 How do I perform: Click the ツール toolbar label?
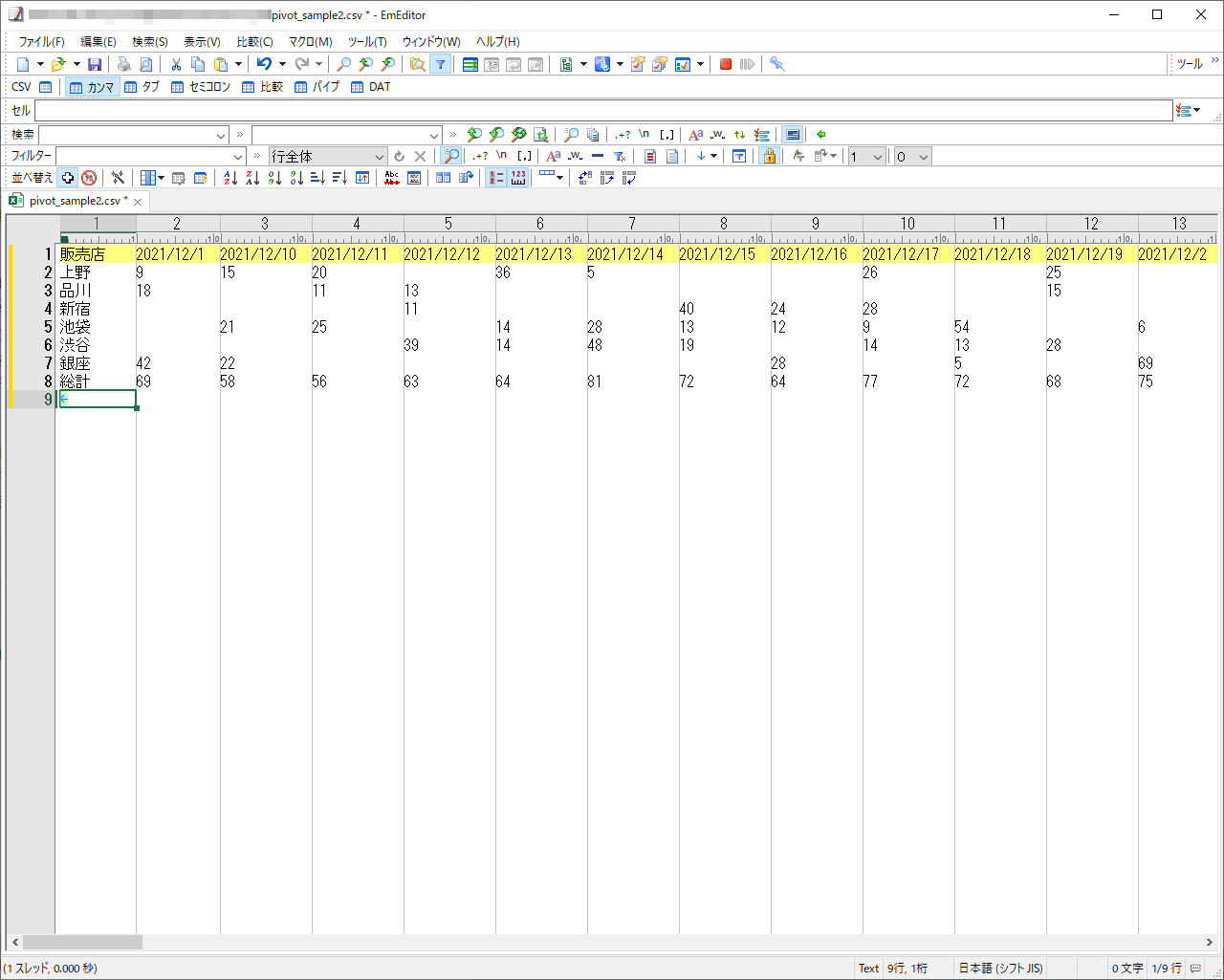click(1190, 64)
